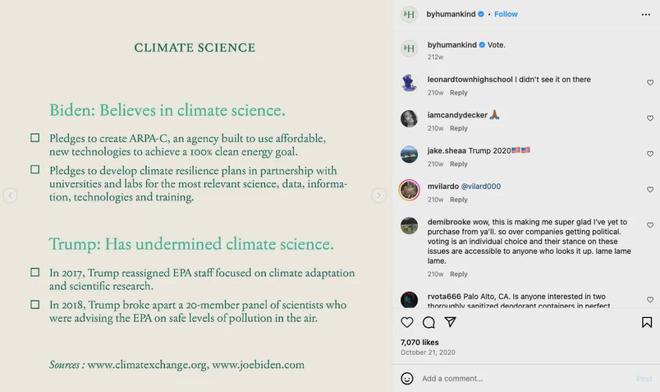Viewport: 660px width, 392px height.
Task: Like the post with the heart icon
Action: point(407,323)
